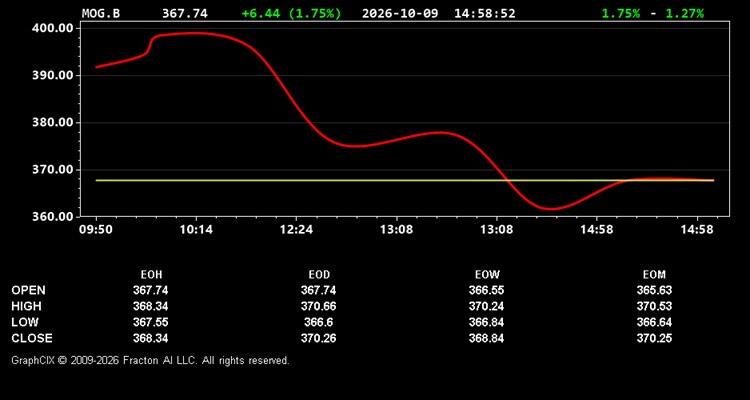Click the CLOSE row label
Screen dimensions: 750x400
pos(32,338)
